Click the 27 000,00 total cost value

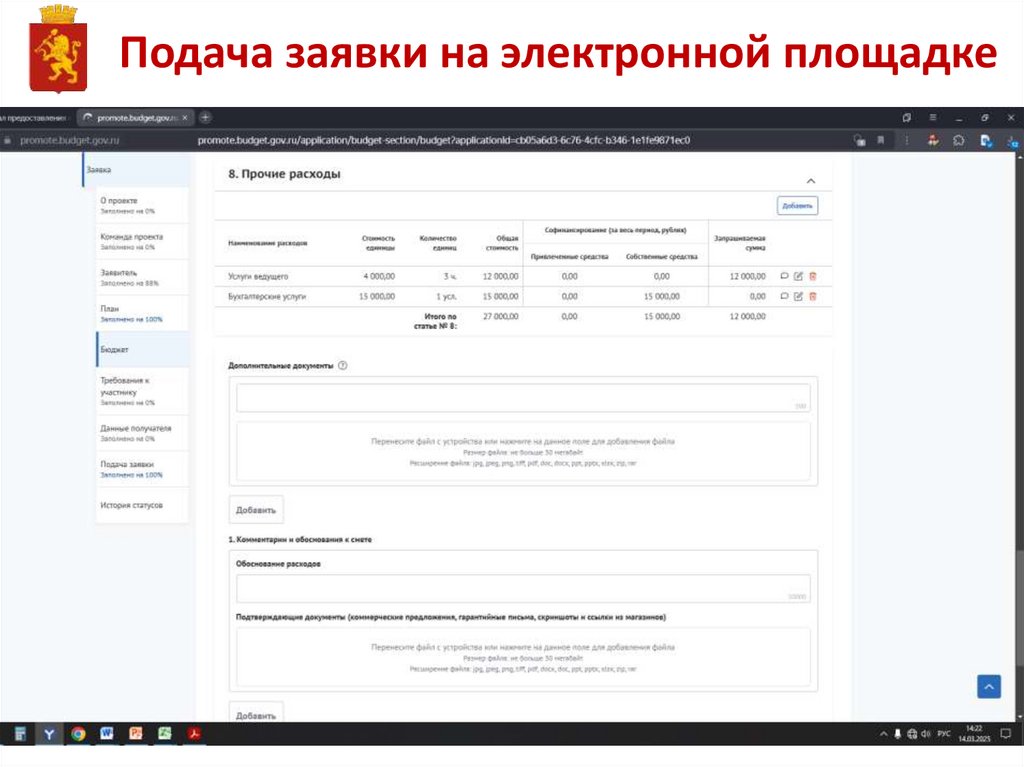[x=500, y=316]
